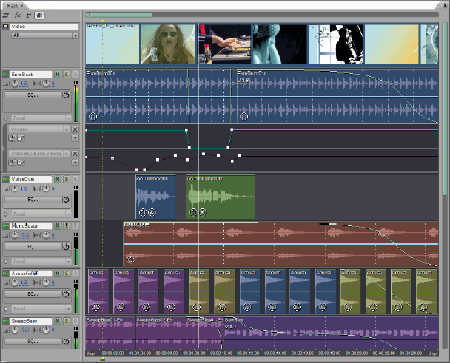The image size is (450, 363).
Task: Open EQ settings for the top audio track
Action: pos(32,95)
